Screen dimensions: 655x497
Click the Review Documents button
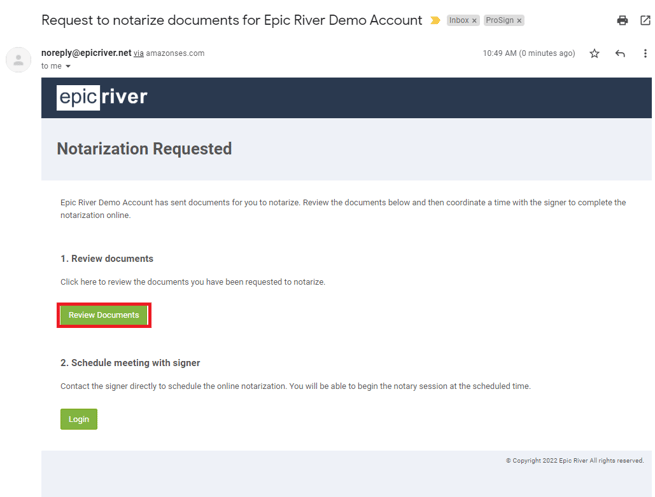coord(104,315)
